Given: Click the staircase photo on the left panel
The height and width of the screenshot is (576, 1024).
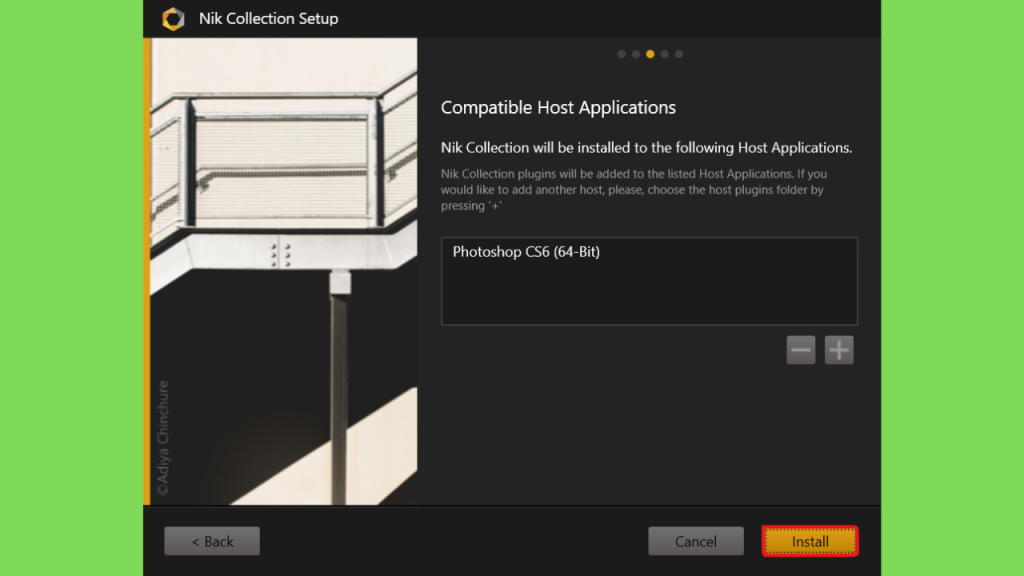Looking at the screenshot, I should point(283,271).
